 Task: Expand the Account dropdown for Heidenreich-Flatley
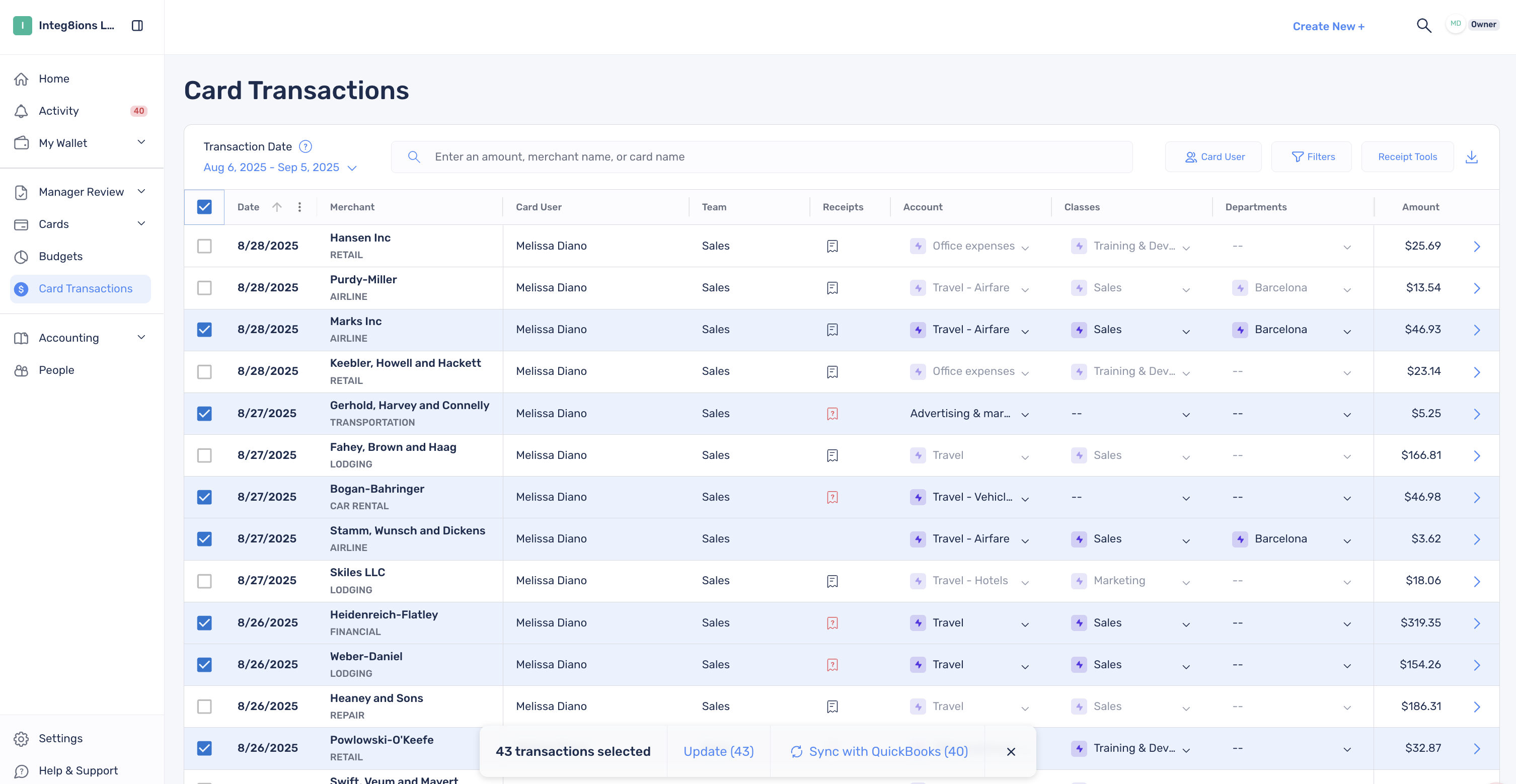[1025, 624]
